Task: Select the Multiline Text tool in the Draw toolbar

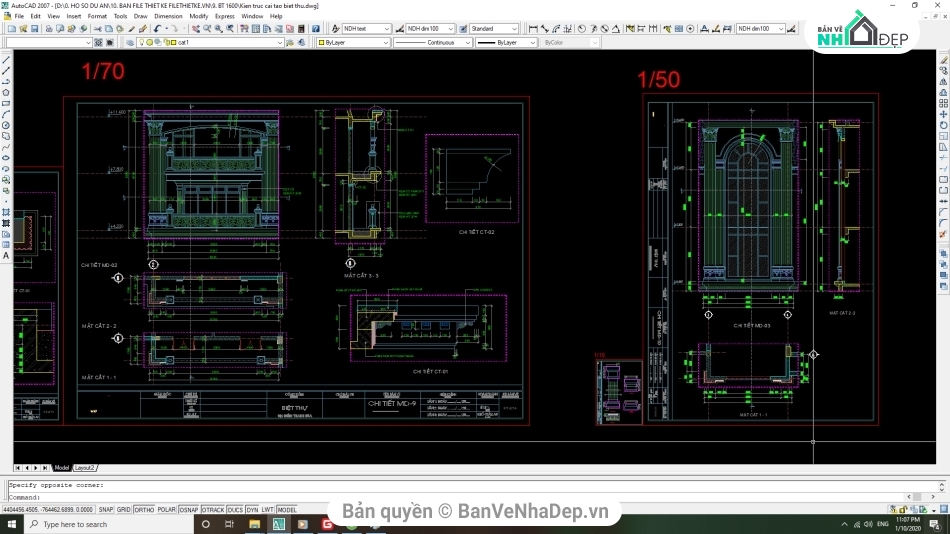Action: (6, 256)
